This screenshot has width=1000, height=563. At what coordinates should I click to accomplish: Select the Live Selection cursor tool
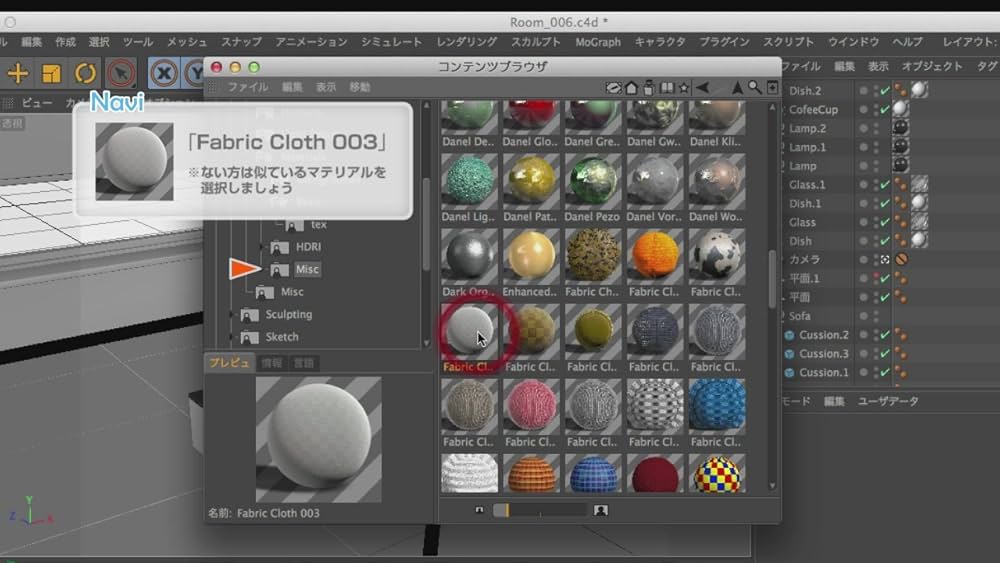121,73
